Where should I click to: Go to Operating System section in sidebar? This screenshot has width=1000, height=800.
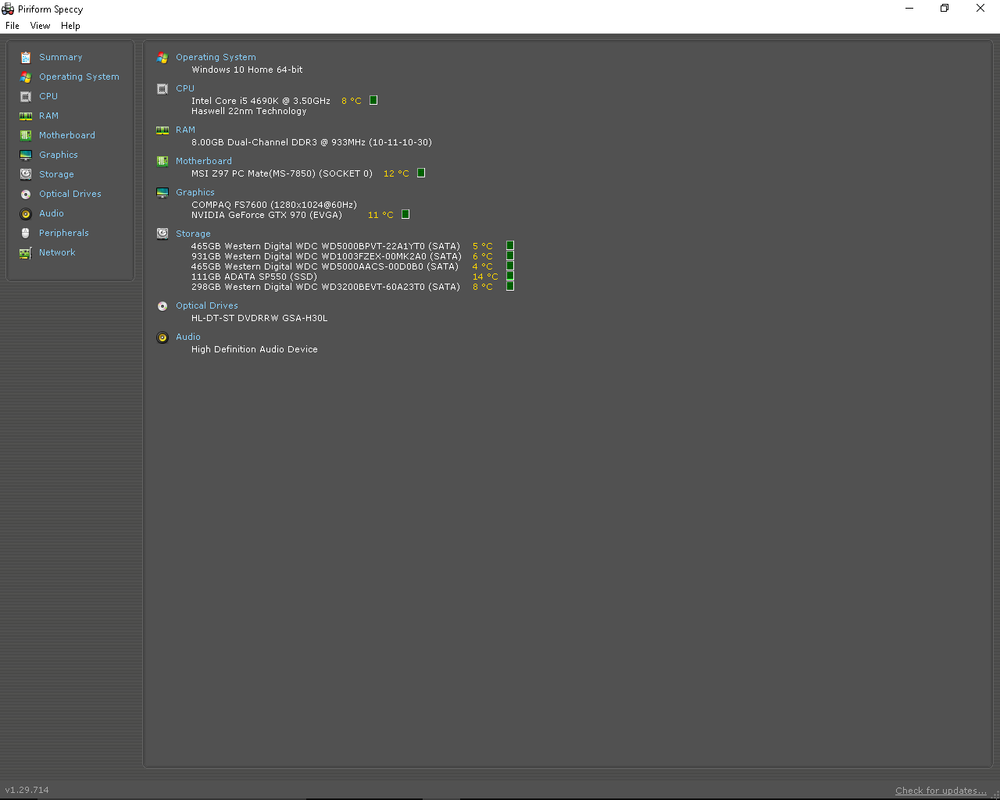(x=79, y=77)
